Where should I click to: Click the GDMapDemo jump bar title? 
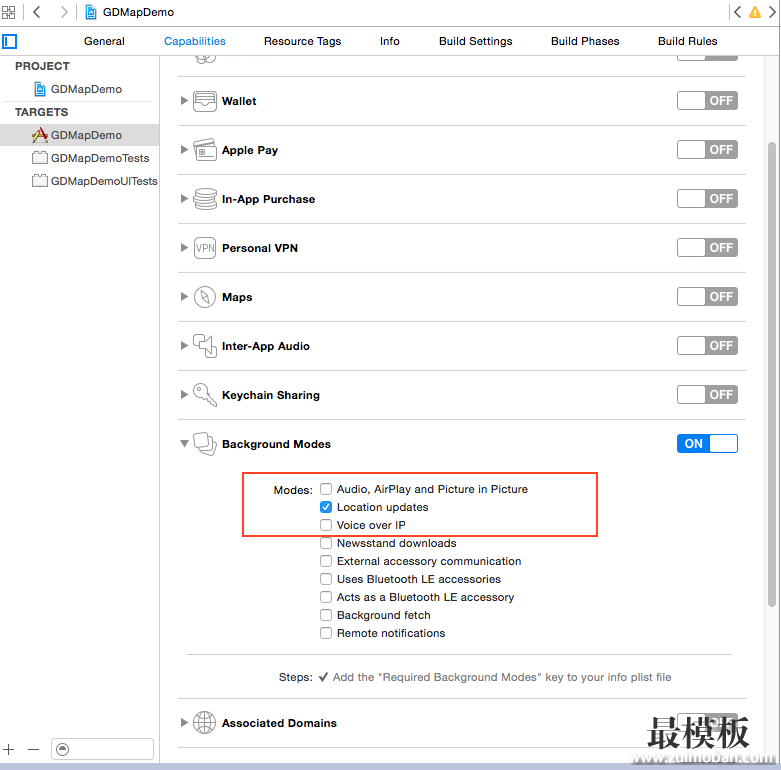[138, 12]
